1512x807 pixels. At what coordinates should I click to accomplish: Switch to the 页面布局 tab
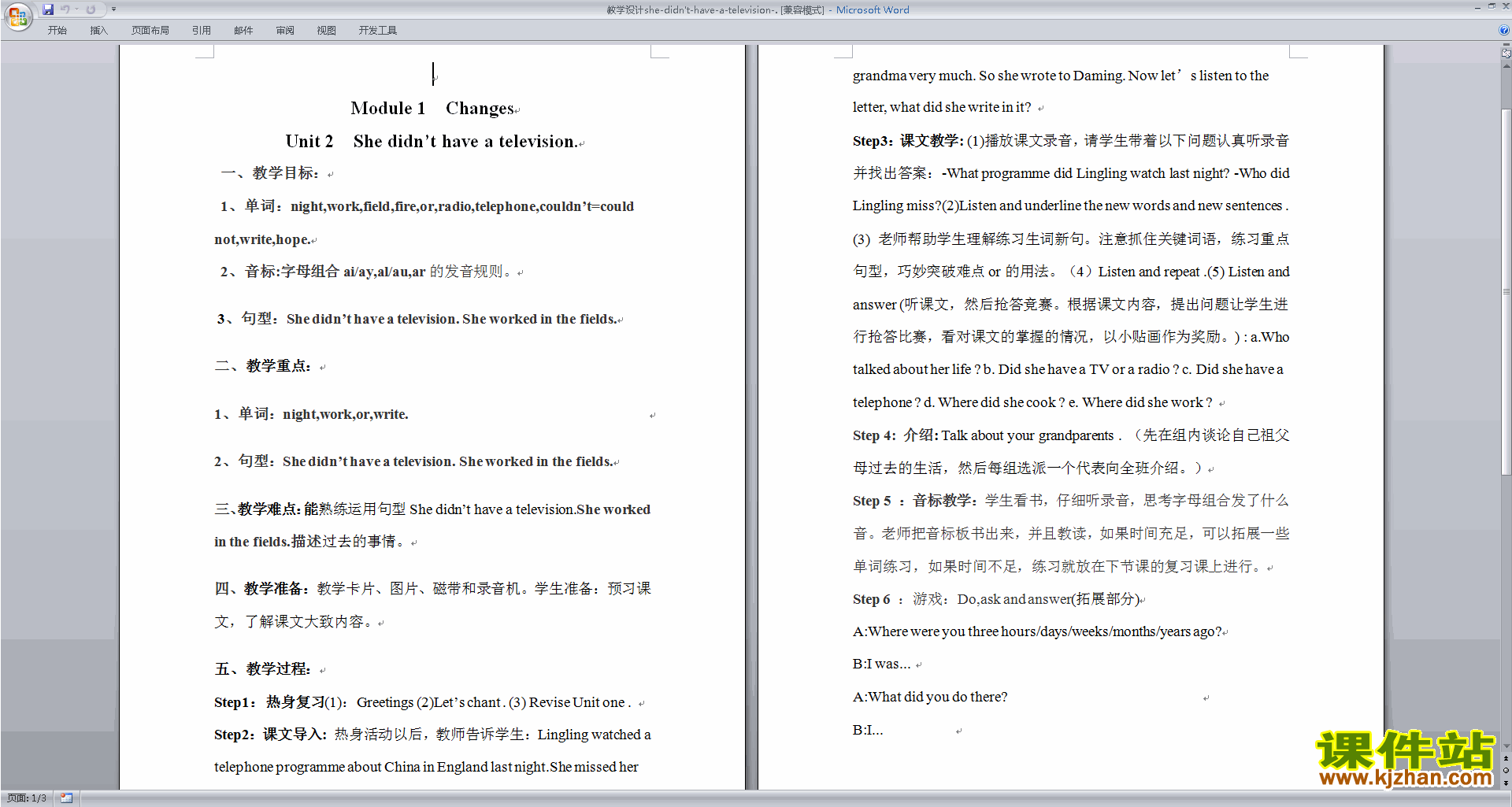click(150, 30)
